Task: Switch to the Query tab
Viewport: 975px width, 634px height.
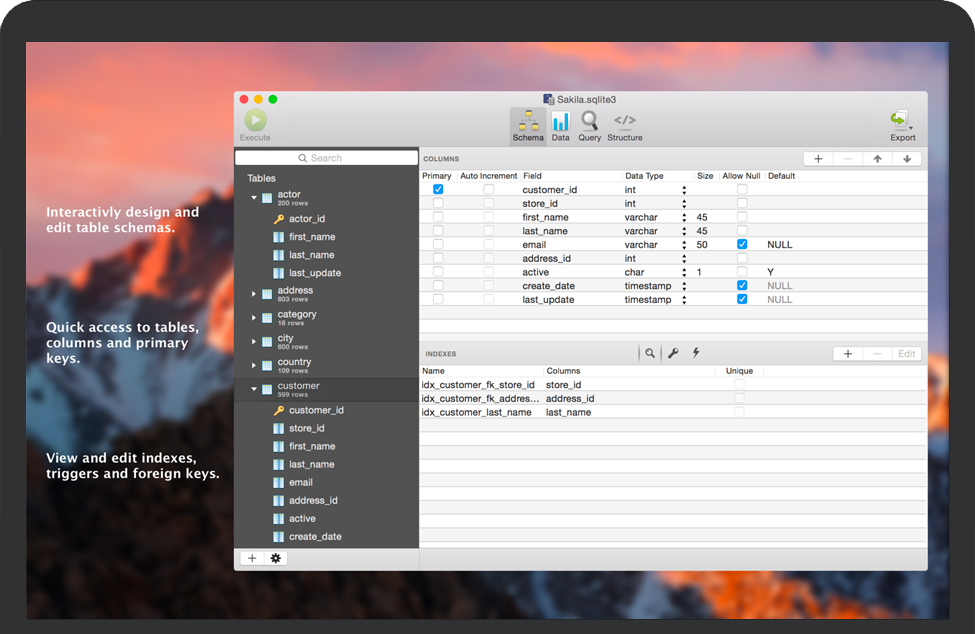Action: click(590, 125)
